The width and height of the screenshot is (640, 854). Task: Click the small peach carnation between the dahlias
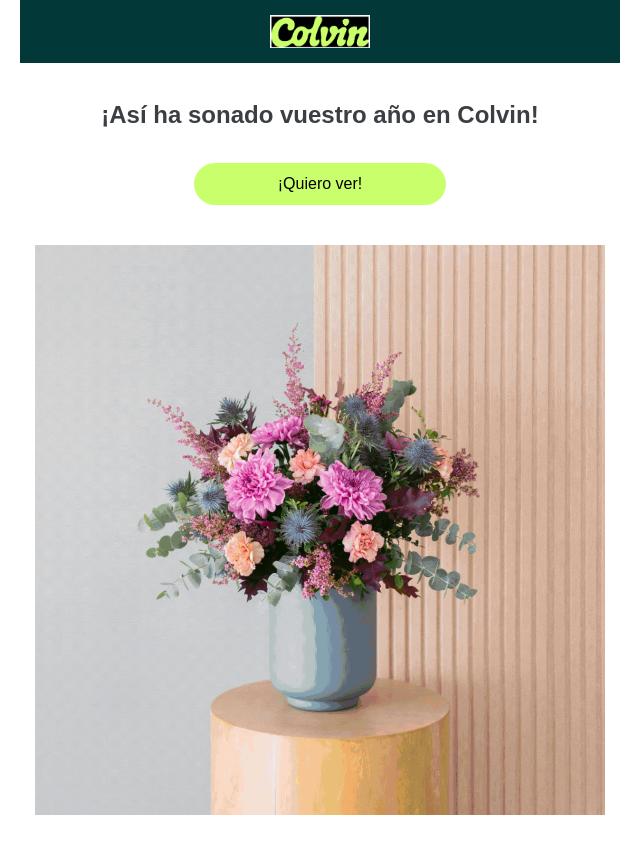click(306, 466)
